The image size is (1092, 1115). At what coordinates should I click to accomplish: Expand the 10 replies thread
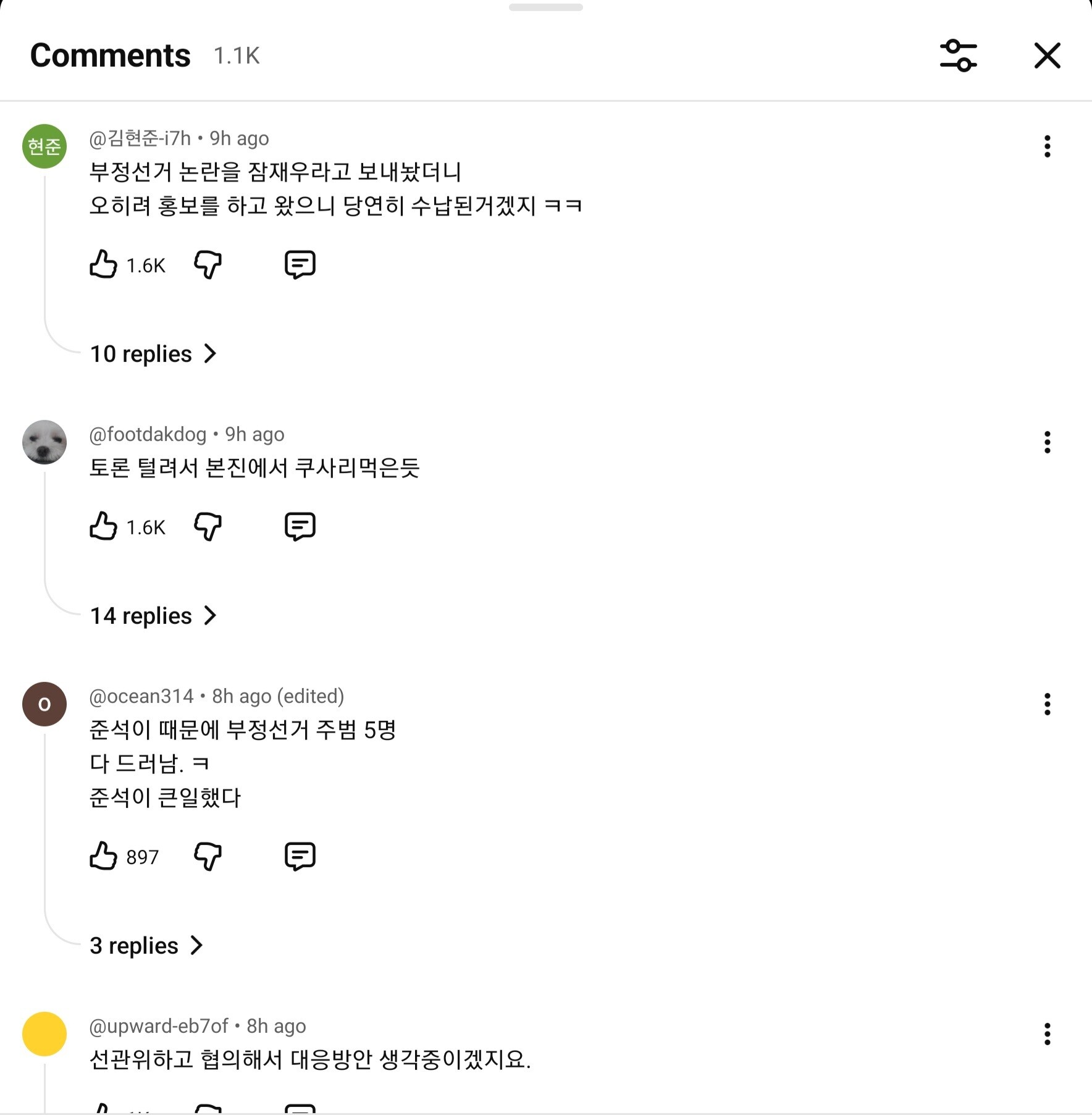pos(153,354)
